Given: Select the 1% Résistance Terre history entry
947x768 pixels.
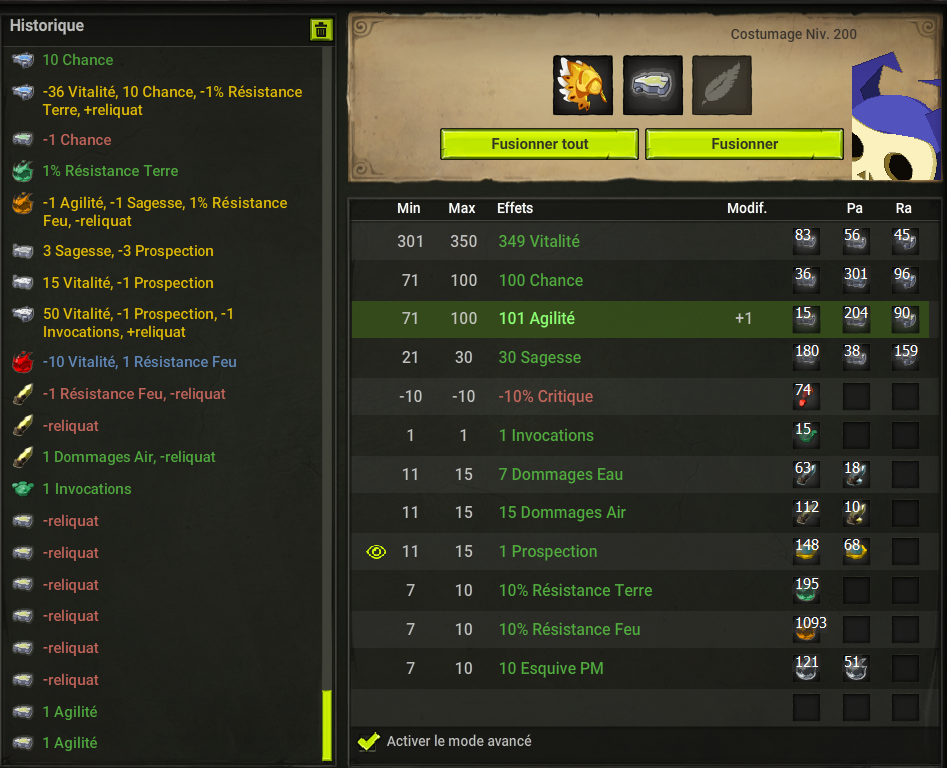Looking at the screenshot, I should point(110,171).
